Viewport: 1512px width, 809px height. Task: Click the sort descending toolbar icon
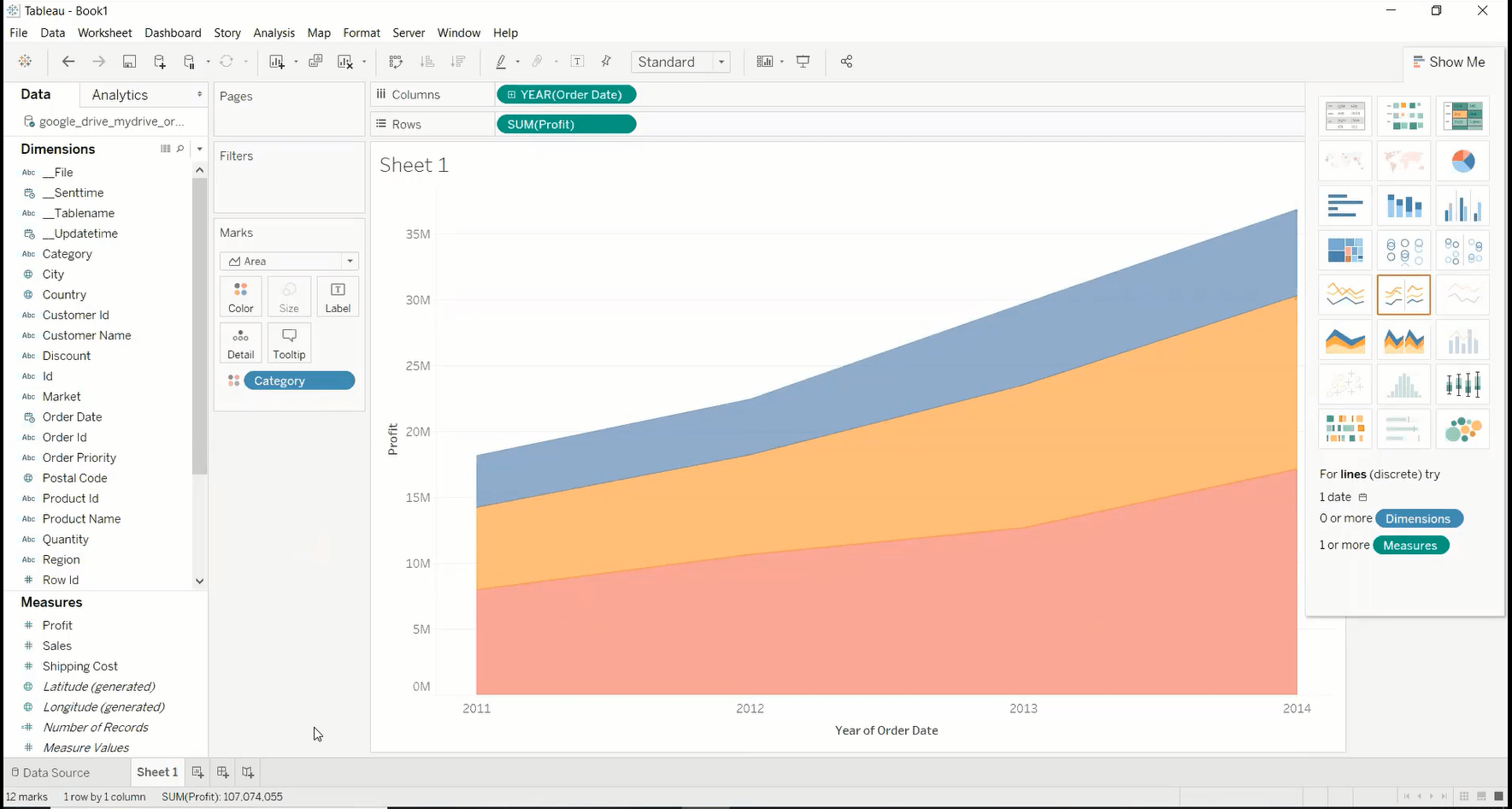pyautogui.click(x=458, y=62)
